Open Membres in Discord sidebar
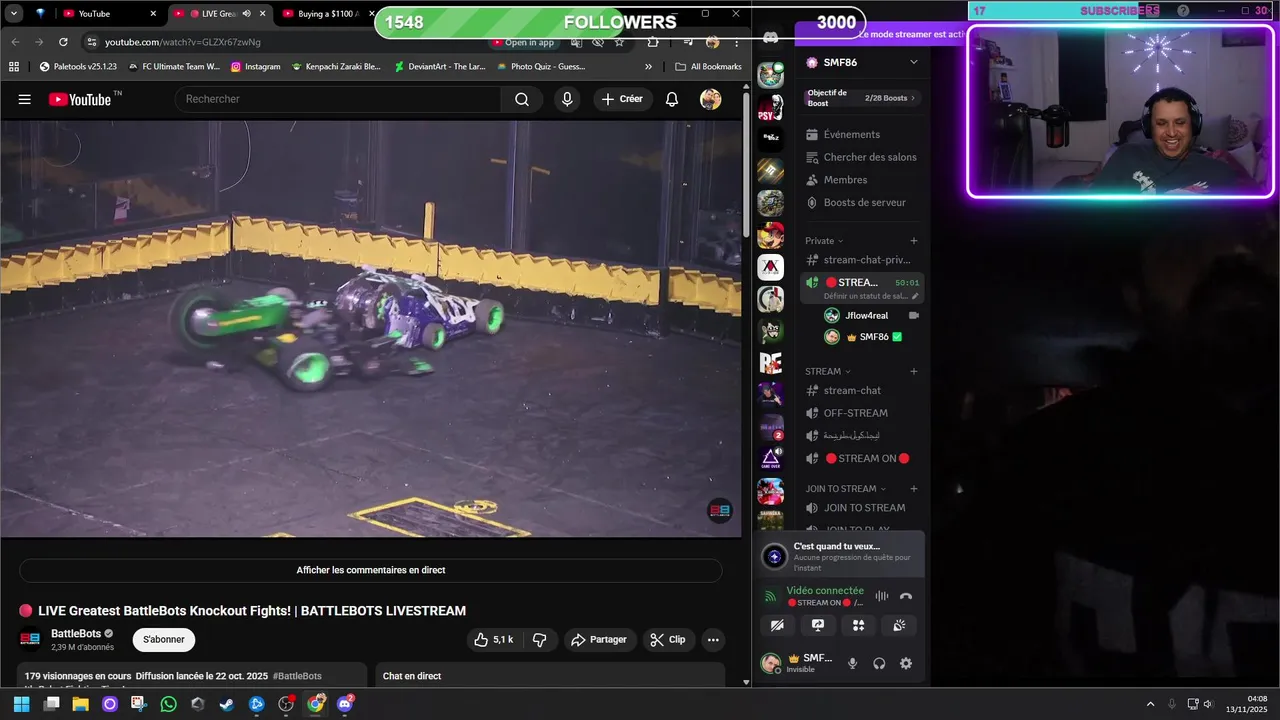Image resolution: width=1280 pixels, height=720 pixels. click(x=862, y=180)
